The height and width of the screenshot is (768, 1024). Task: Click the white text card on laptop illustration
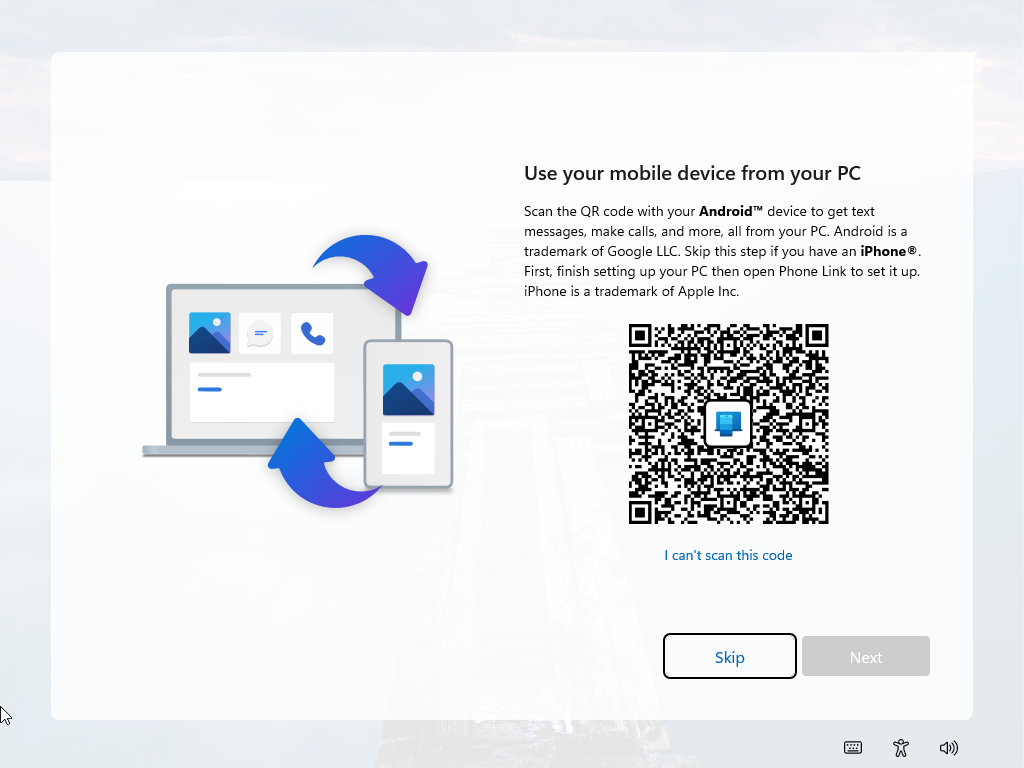[262, 392]
